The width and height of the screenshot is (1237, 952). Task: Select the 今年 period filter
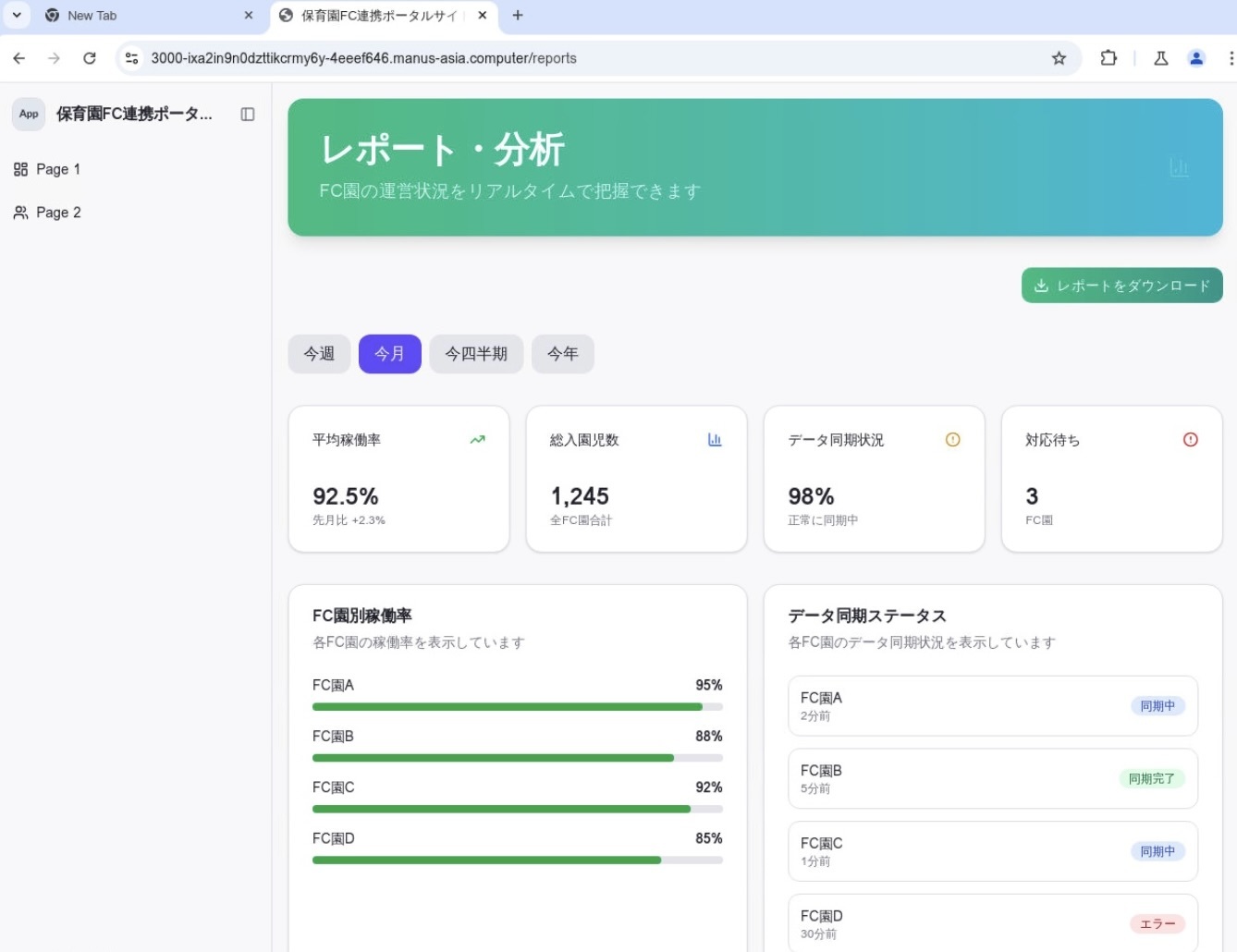coord(562,354)
